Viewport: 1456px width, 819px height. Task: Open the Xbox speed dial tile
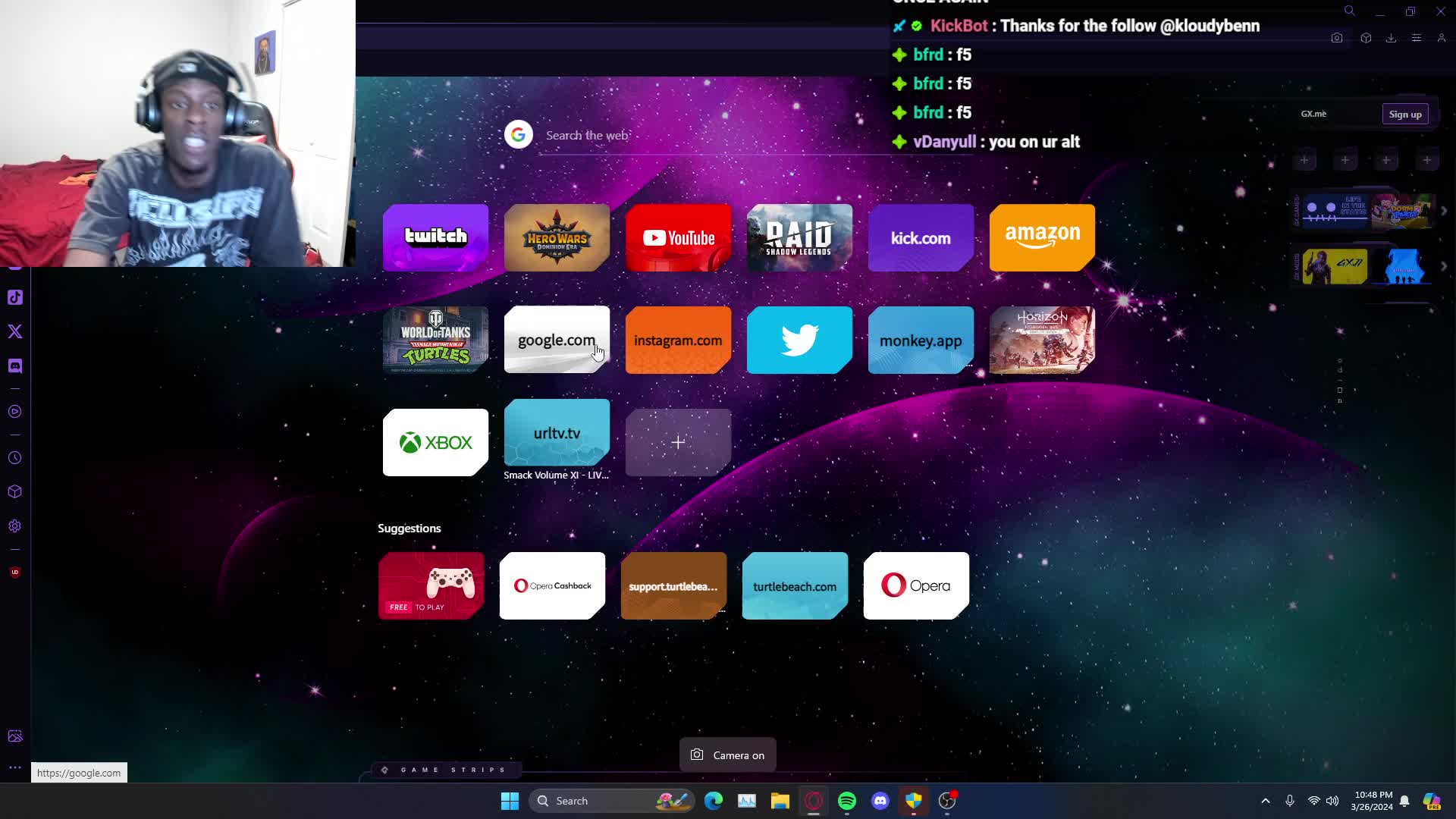[436, 442]
